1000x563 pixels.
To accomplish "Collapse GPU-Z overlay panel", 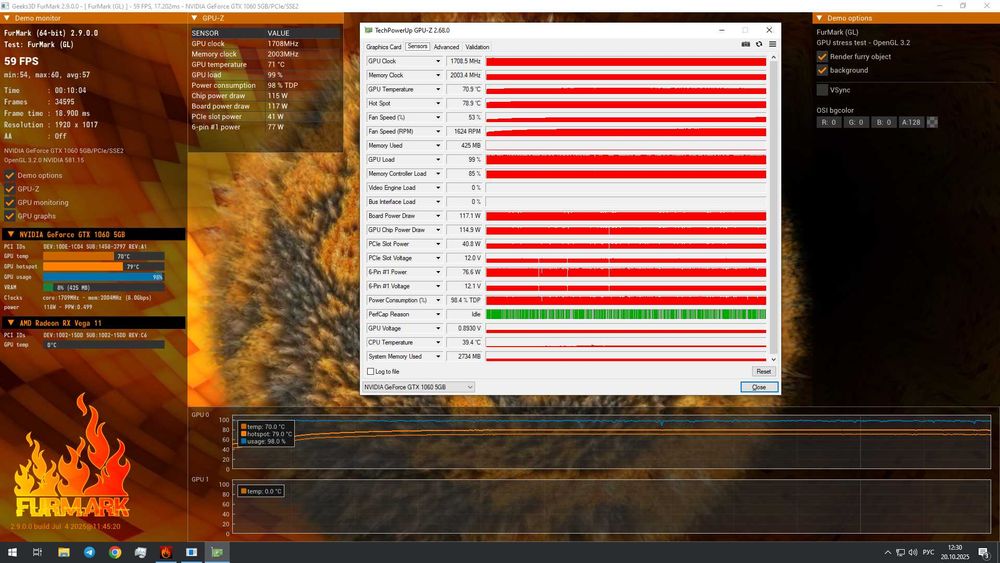I will (x=195, y=18).
